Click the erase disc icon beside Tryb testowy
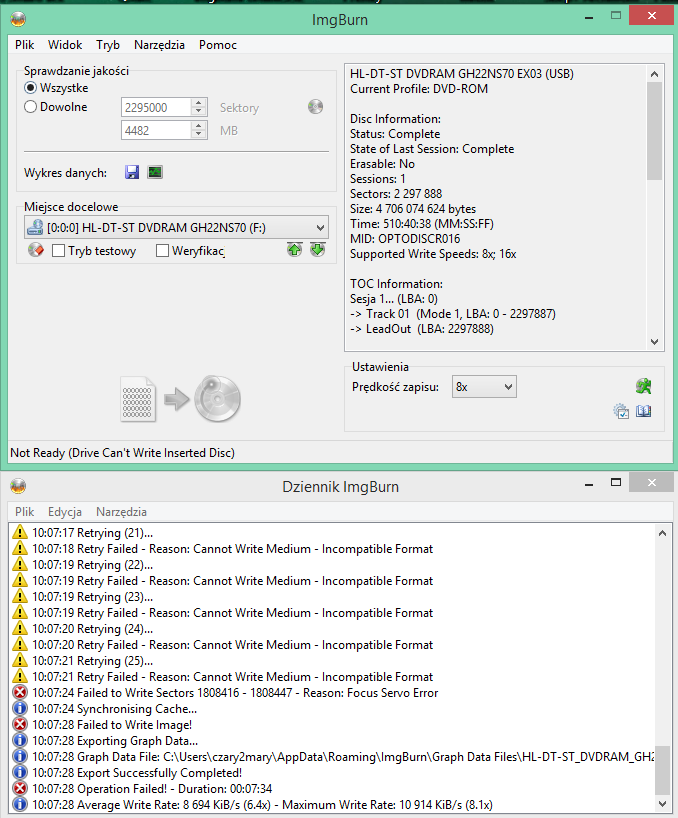This screenshot has width=678, height=818. (35, 250)
